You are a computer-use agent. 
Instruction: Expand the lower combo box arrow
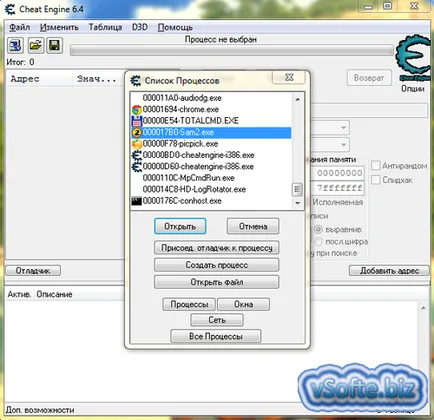(343, 145)
